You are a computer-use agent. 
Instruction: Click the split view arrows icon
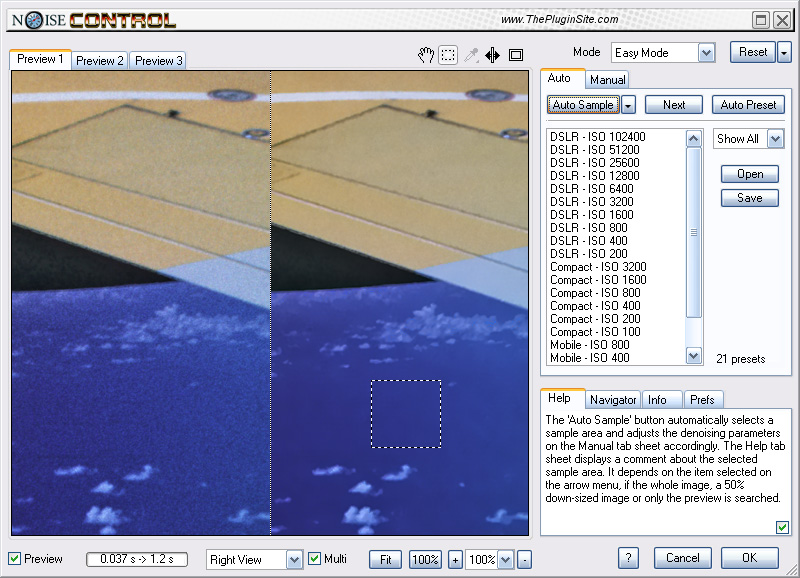[493, 56]
